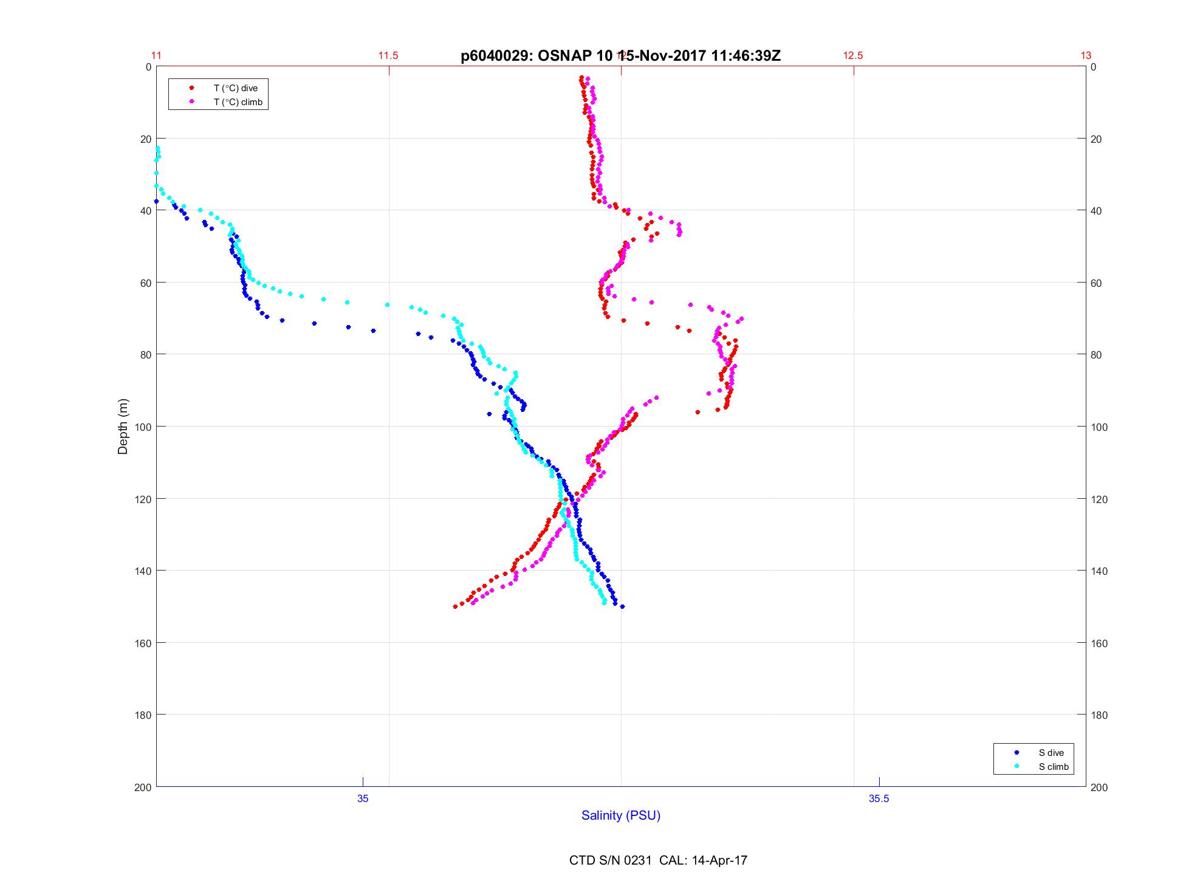Screen dimensions: 1200x885
Task: Click the left depth axis tick label 40
Action: pos(145,211)
